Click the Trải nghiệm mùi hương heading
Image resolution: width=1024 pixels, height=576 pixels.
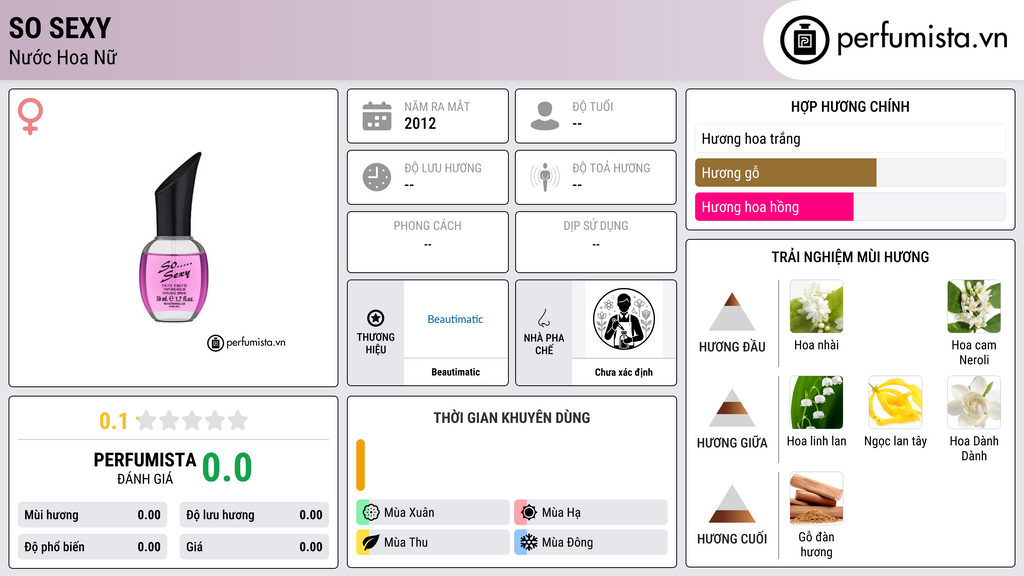tap(850, 257)
